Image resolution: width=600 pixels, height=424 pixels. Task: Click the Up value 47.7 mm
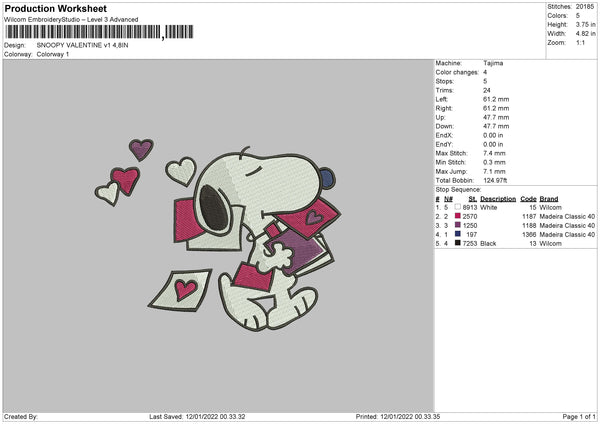coord(496,117)
